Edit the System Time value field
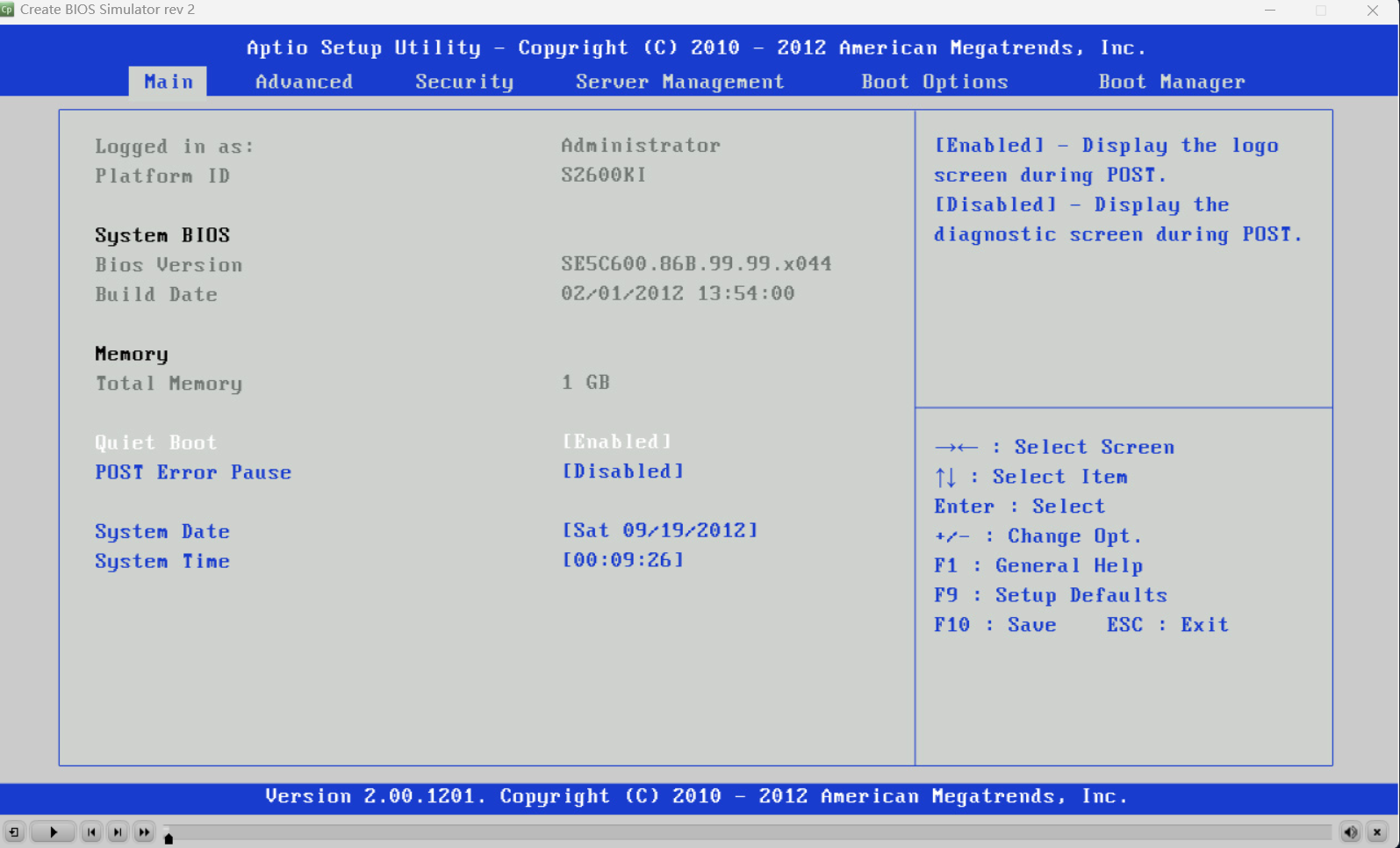 (x=623, y=560)
